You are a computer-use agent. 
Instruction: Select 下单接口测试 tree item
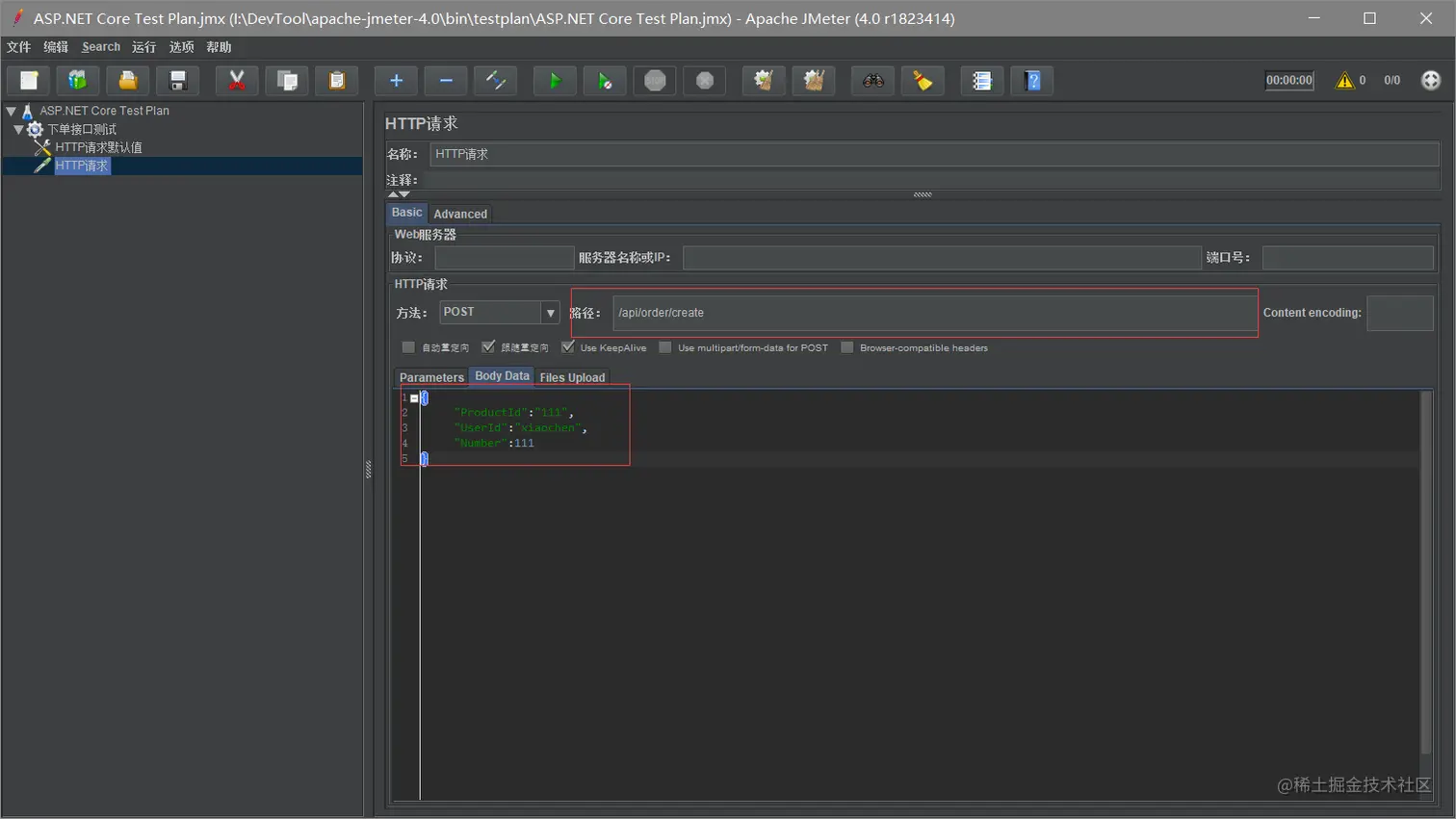coord(82,129)
